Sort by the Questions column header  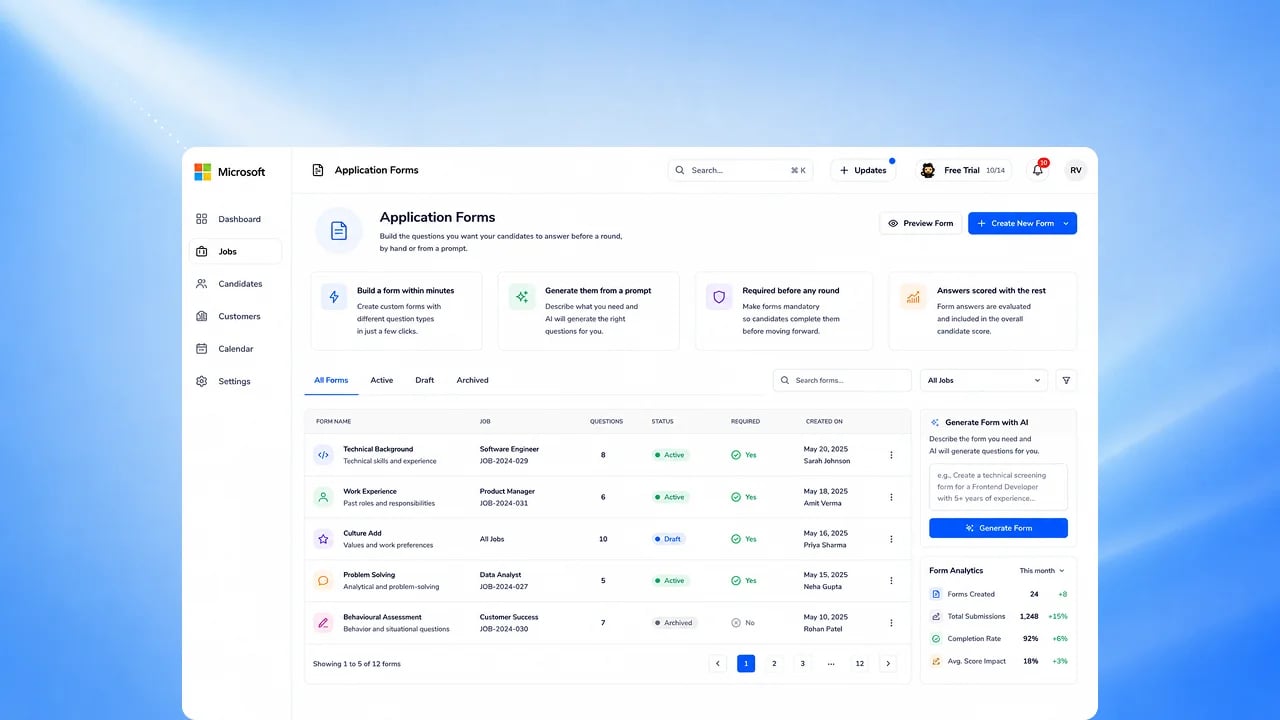tap(606, 421)
